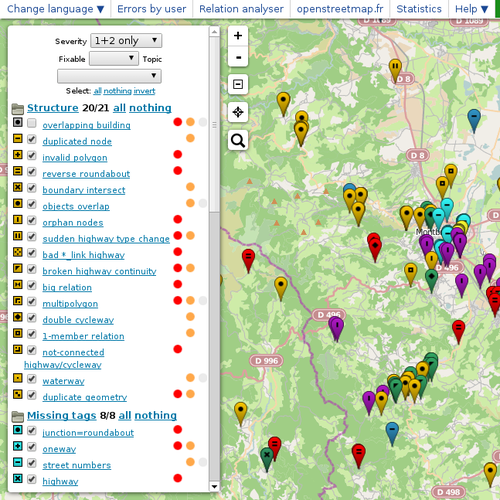Click the Missing tags folder icon
The height and width of the screenshot is (500, 500).
(18, 416)
